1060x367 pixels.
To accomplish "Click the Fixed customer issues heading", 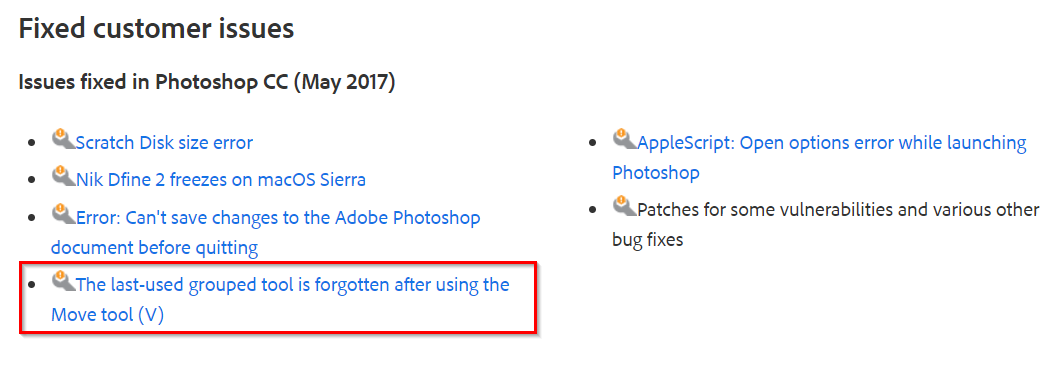I will coord(156,30).
